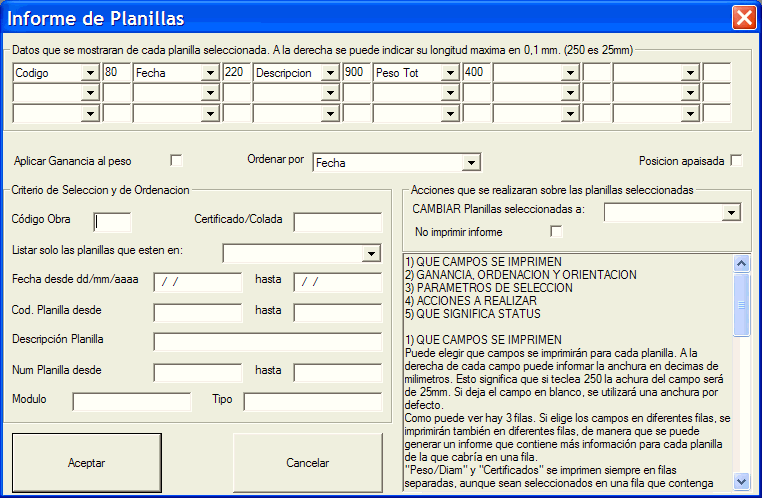Click the help text scrollbar up arrow
Viewport: 762px width, 498px height.
(741, 265)
